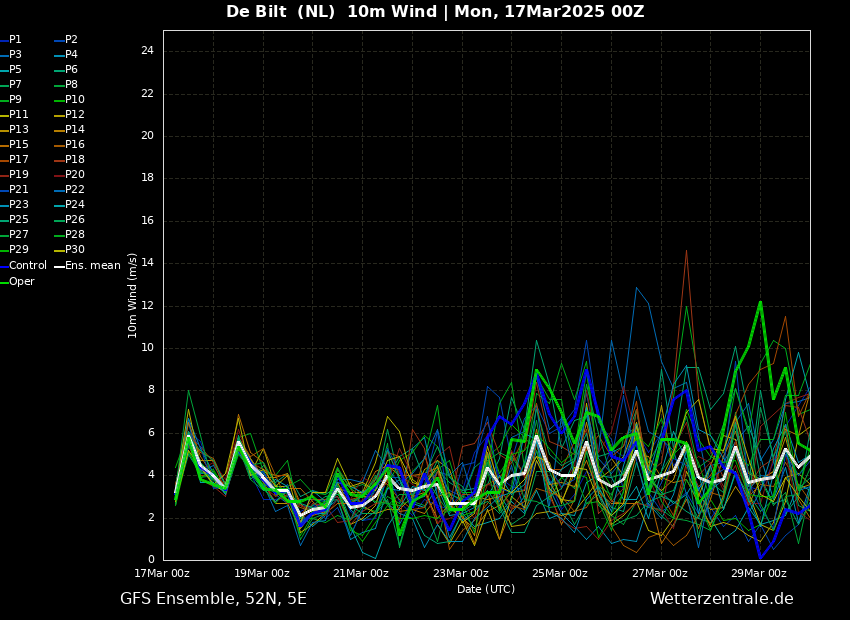This screenshot has width=850, height=620.
Task: Click the P18 legend entry
Action: tap(75, 160)
